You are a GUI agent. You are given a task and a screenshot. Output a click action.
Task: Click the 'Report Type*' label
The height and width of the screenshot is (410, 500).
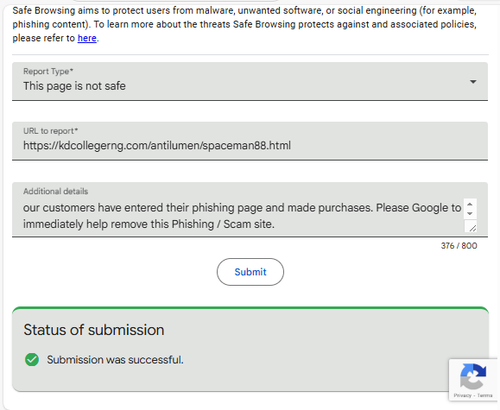click(48, 71)
